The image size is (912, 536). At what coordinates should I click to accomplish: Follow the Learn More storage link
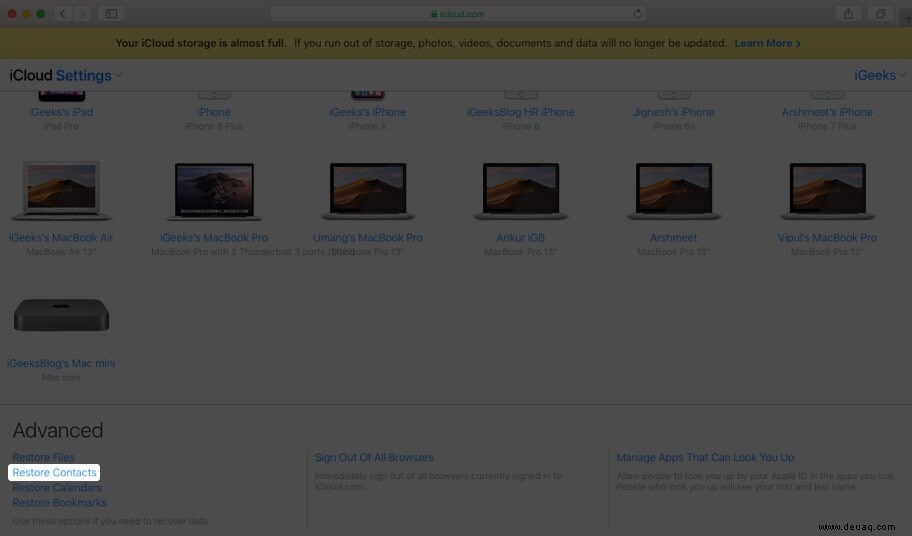(767, 43)
